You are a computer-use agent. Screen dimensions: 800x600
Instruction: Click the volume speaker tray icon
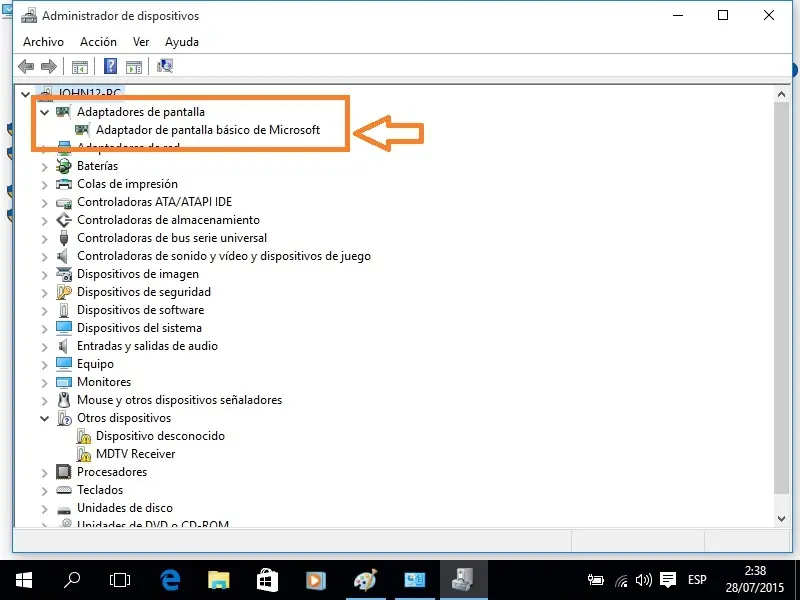[643, 580]
